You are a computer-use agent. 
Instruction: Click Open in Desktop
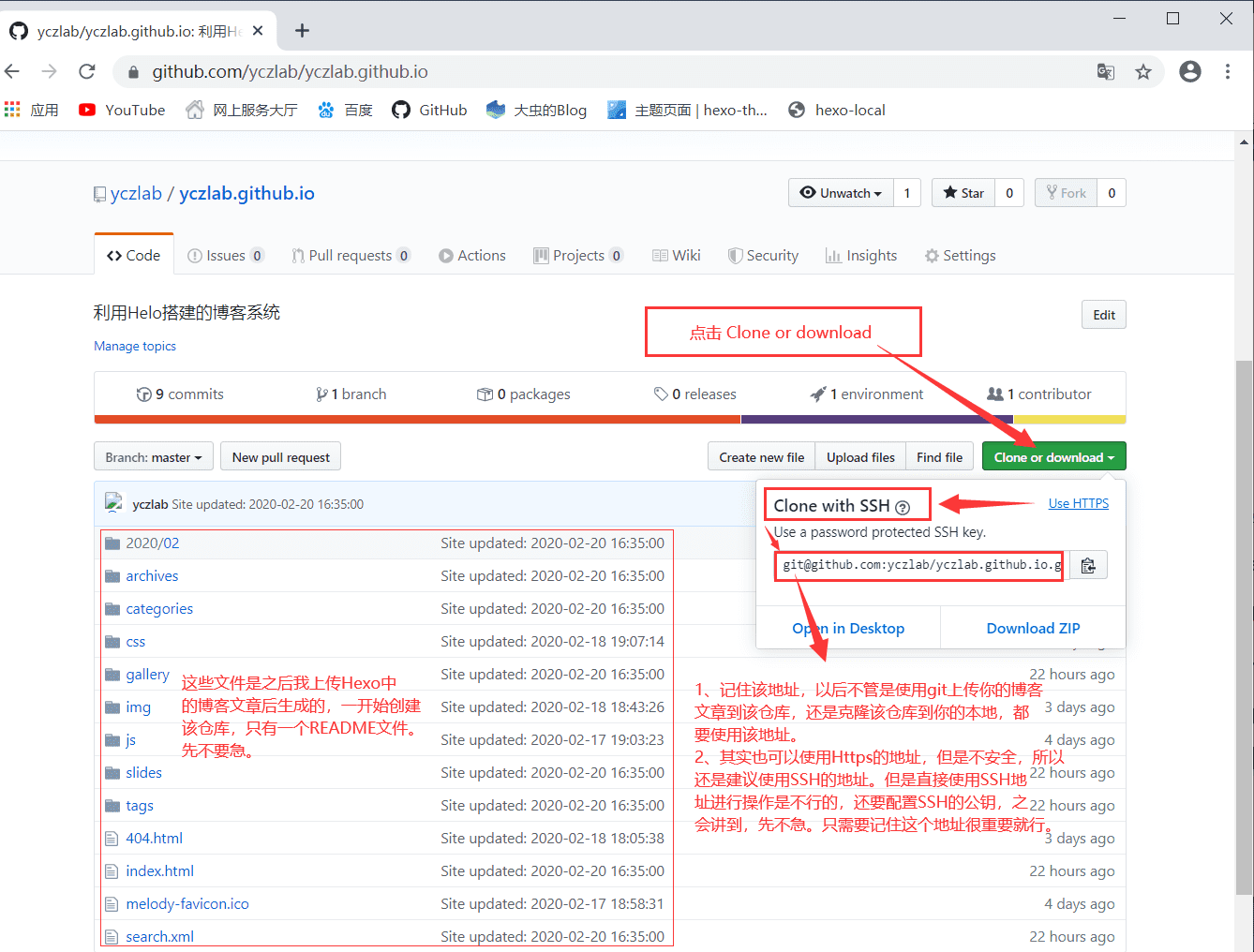(x=848, y=628)
